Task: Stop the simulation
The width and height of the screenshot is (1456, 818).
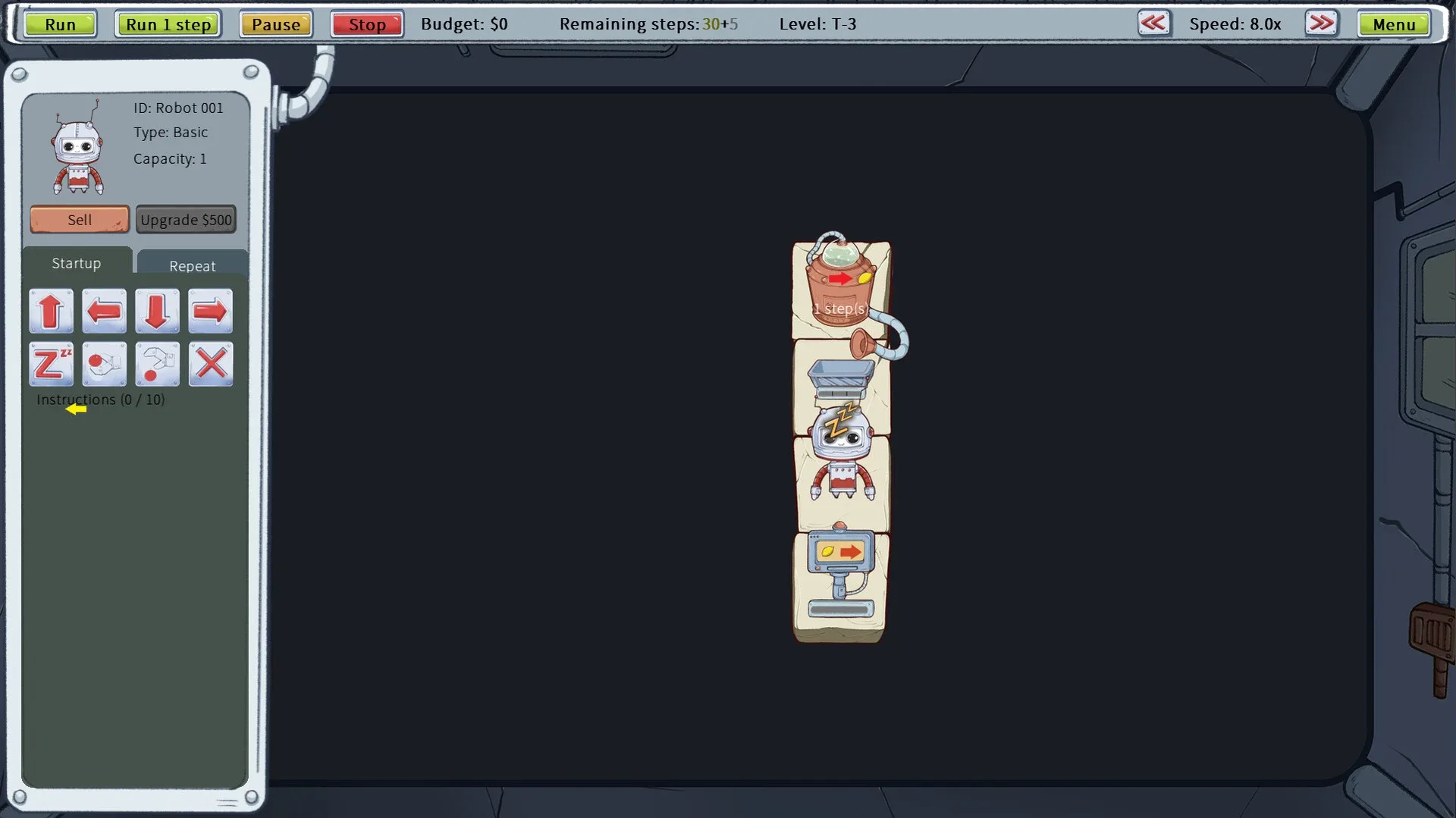Action: click(x=366, y=24)
